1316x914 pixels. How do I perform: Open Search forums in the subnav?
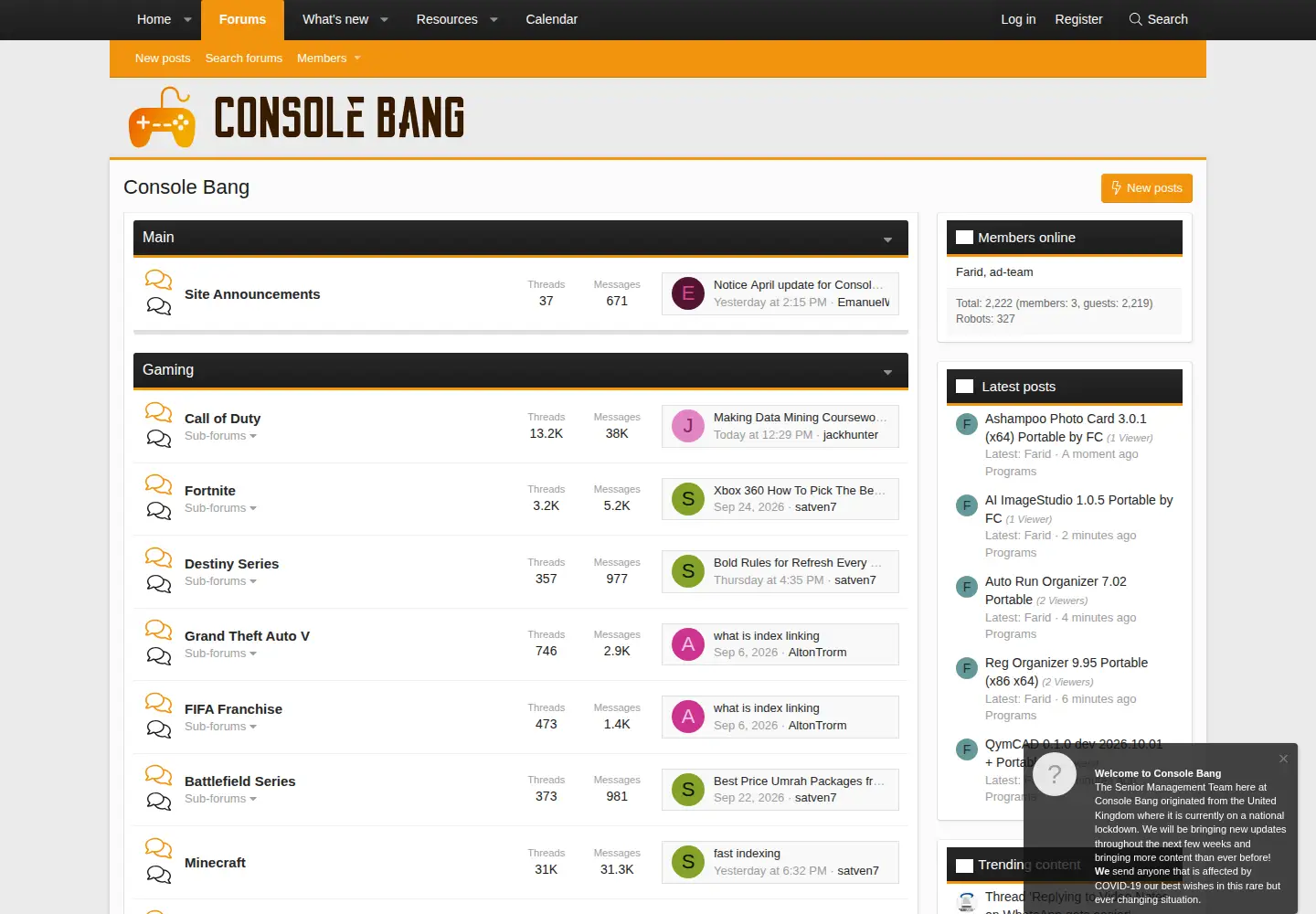tap(244, 58)
